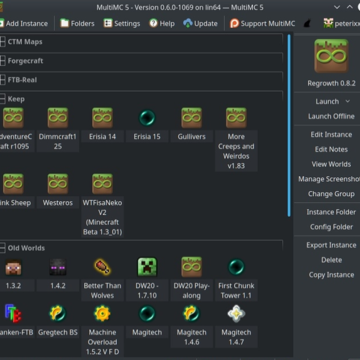Viewport: 360px width, 360px height.
Task: Click Change Group
Action: [x=331, y=194]
